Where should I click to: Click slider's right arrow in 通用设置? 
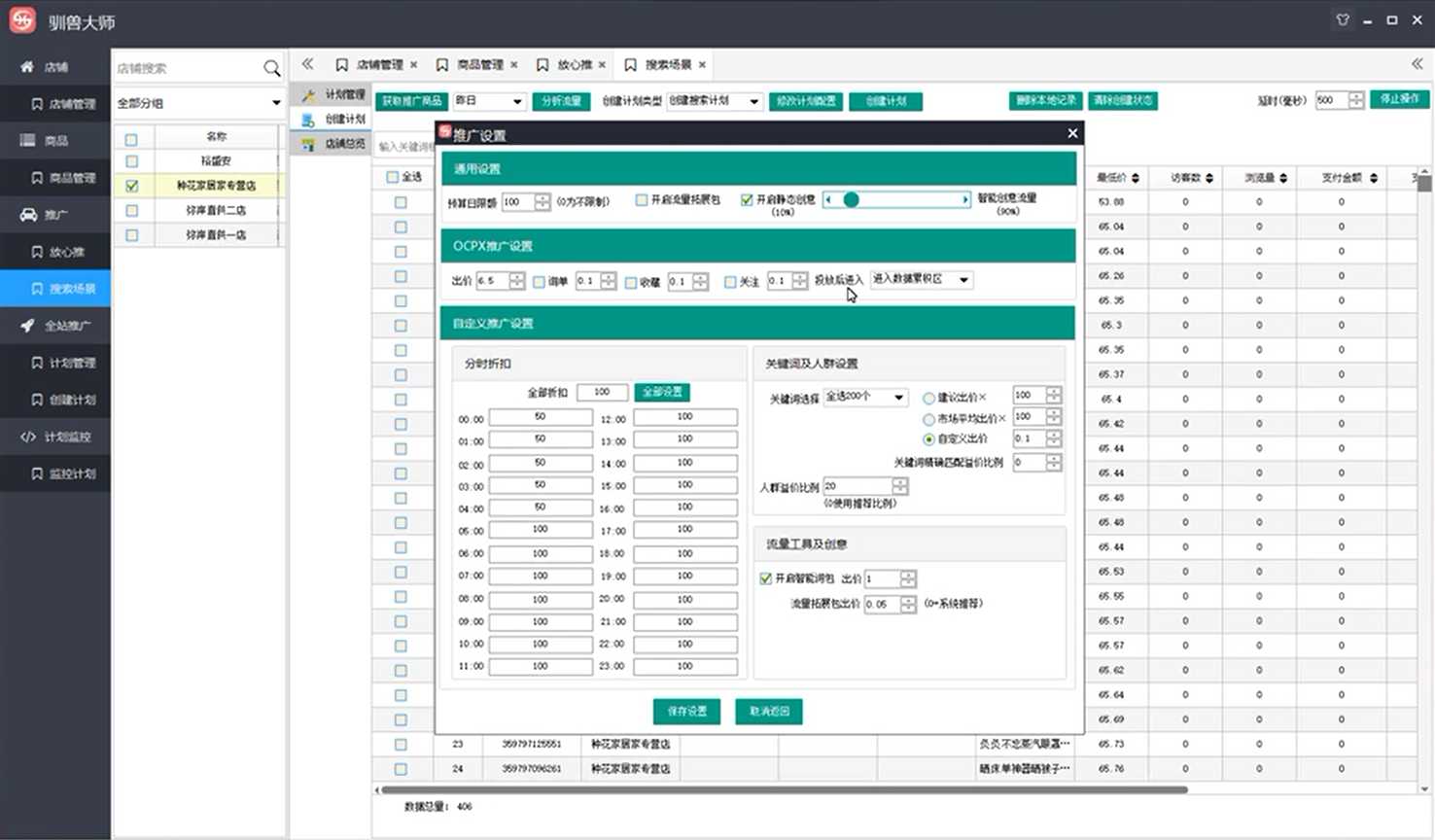(x=965, y=199)
